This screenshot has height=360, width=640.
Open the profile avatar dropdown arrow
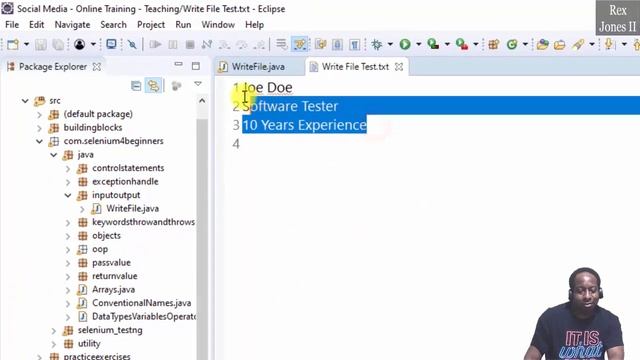[x=93, y=44]
